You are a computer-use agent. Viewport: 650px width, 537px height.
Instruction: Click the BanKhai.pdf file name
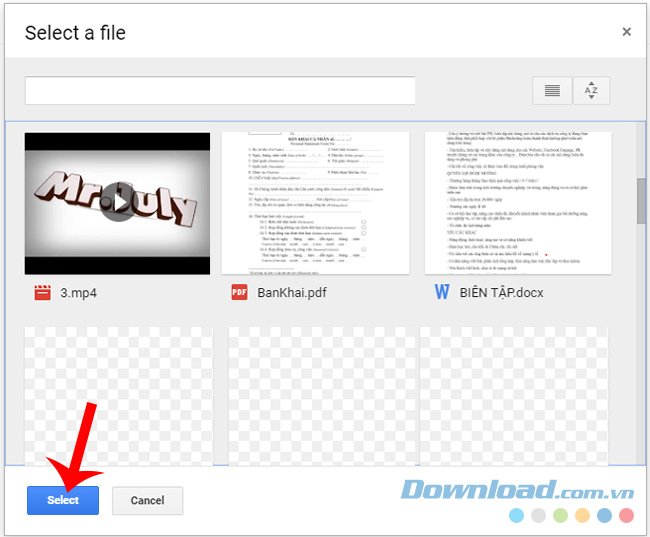coord(292,293)
